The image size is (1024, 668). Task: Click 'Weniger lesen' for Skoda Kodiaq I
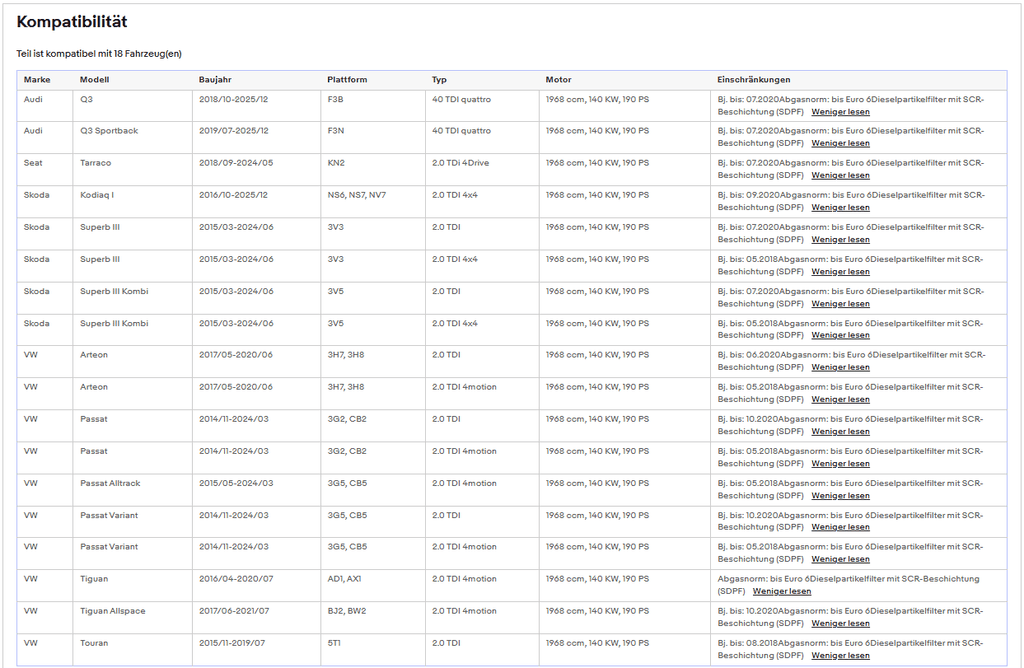(840, 207)
